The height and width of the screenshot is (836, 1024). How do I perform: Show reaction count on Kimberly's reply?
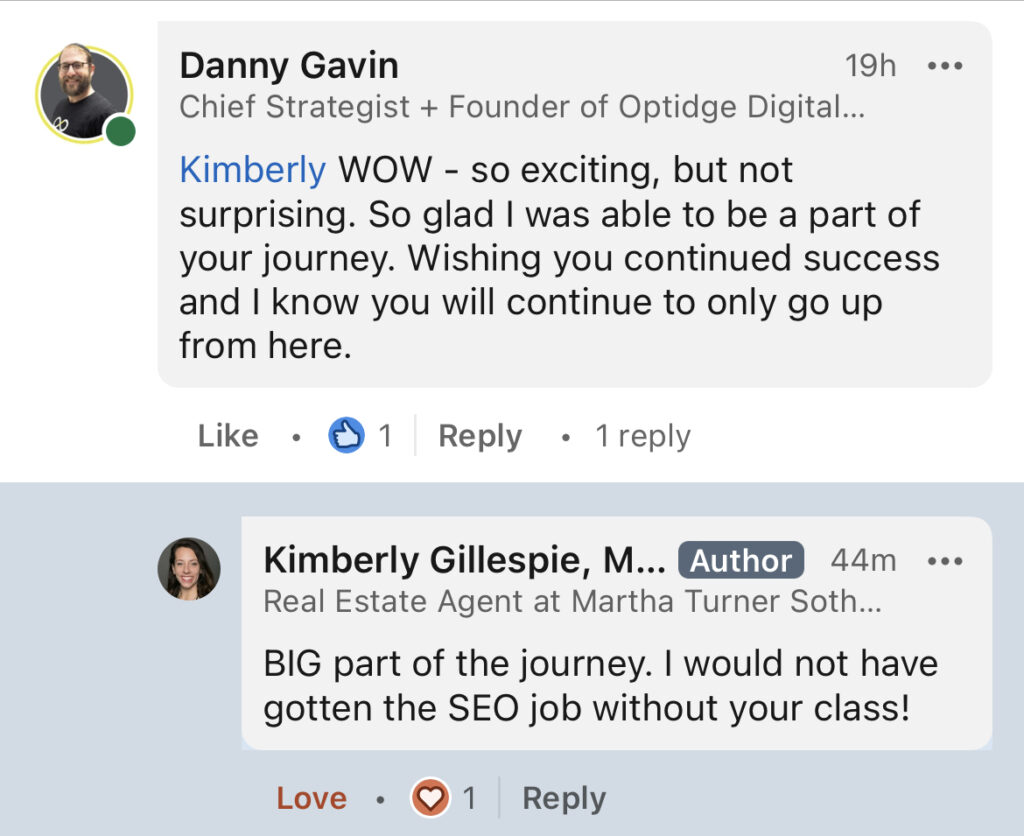(469, 798)
